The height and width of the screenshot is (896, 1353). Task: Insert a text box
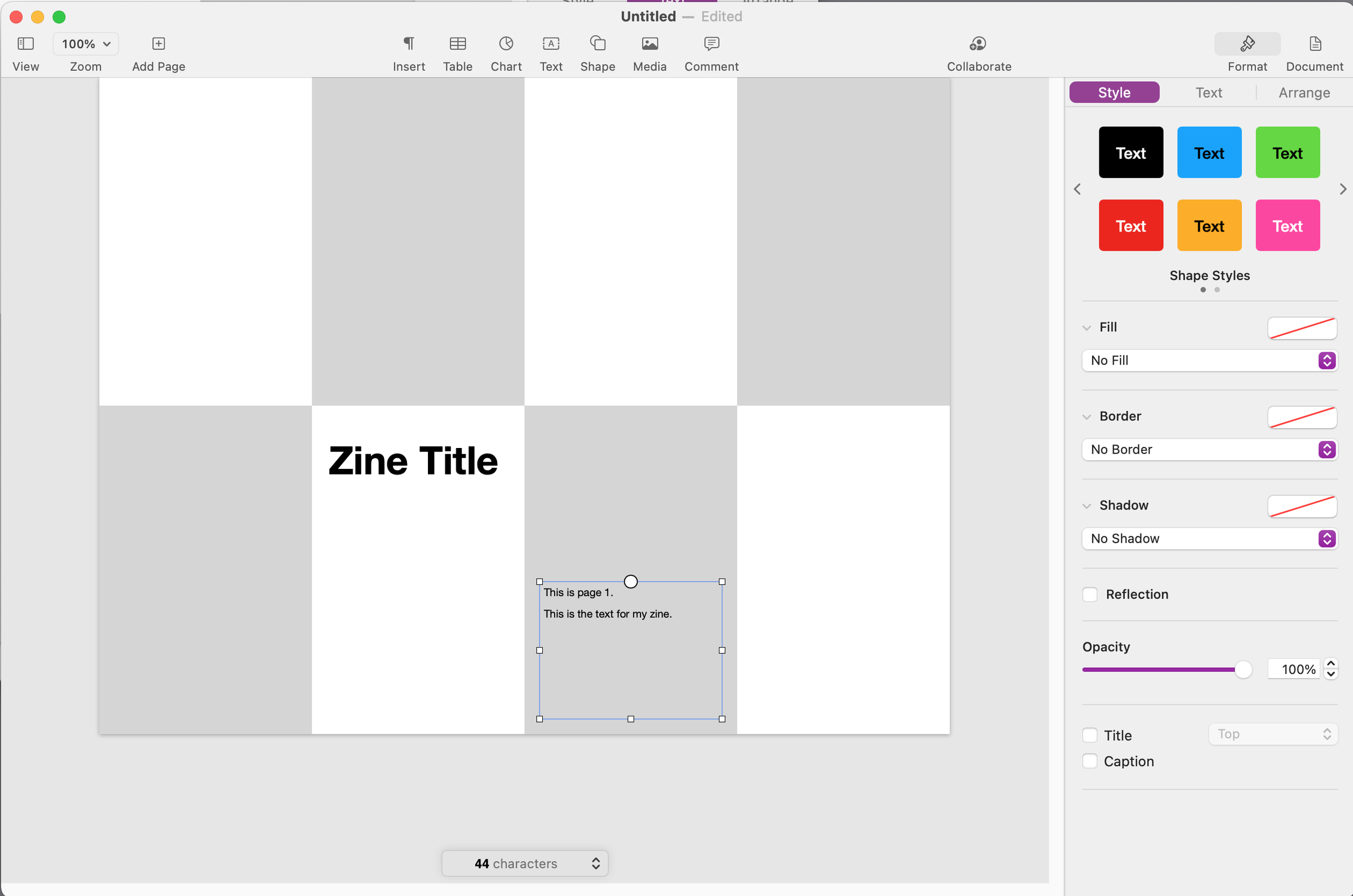coord(550,51)
